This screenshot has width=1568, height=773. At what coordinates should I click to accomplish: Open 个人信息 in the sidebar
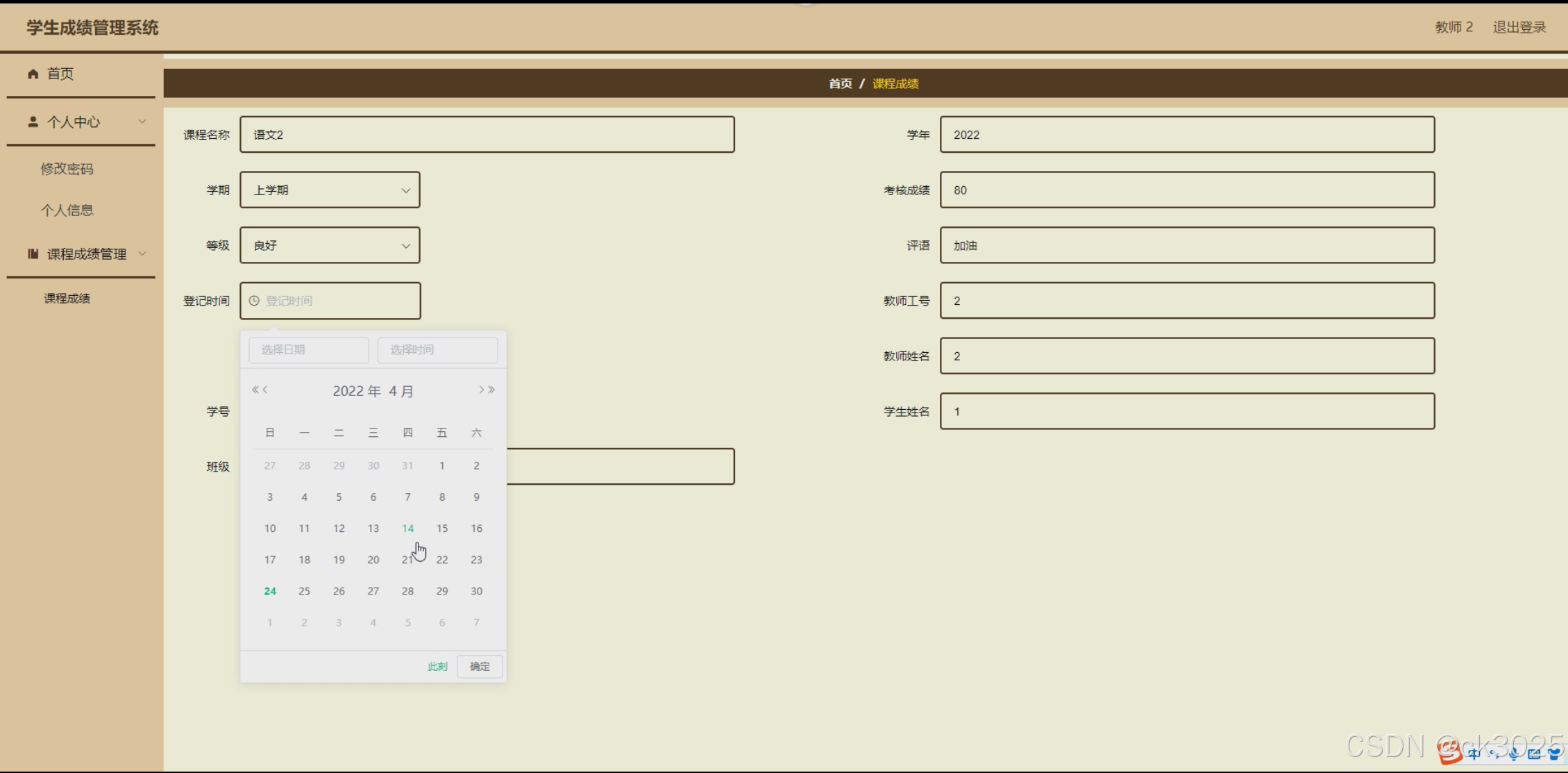pyautogui.click(x=67, y=210)
